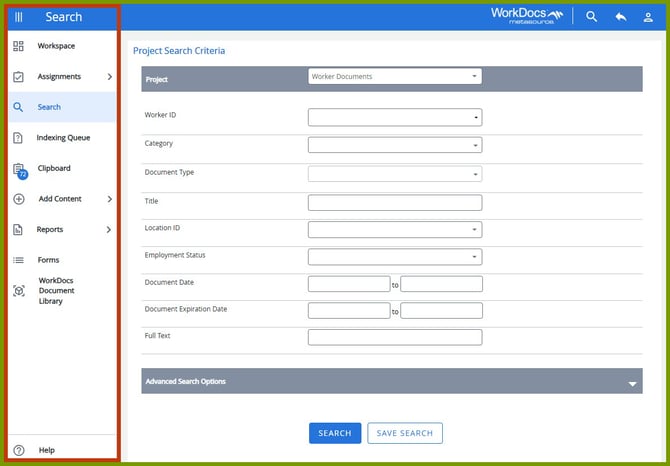Click the WorkDocs Document Library icon
Viewport: 670px width, 466px height.
18,291
